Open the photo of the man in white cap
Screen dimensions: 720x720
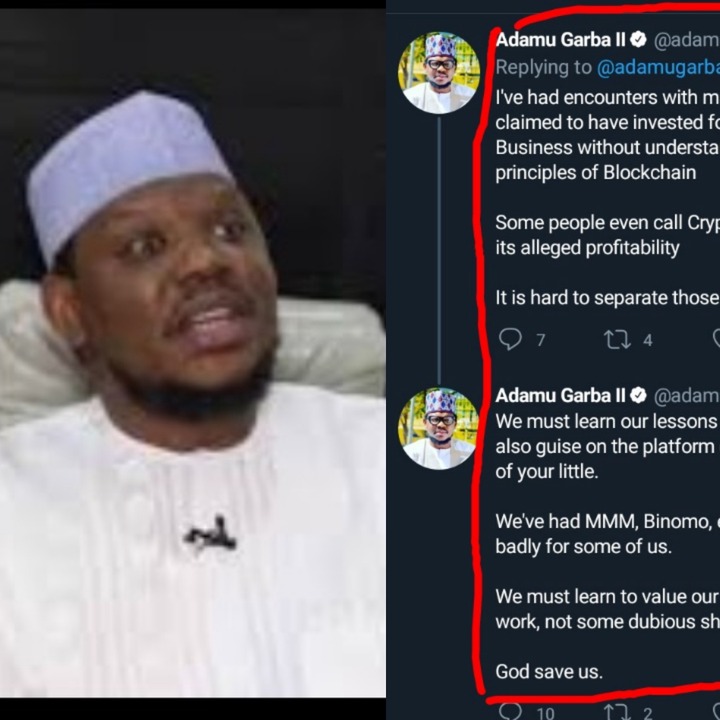pos(192,360)
